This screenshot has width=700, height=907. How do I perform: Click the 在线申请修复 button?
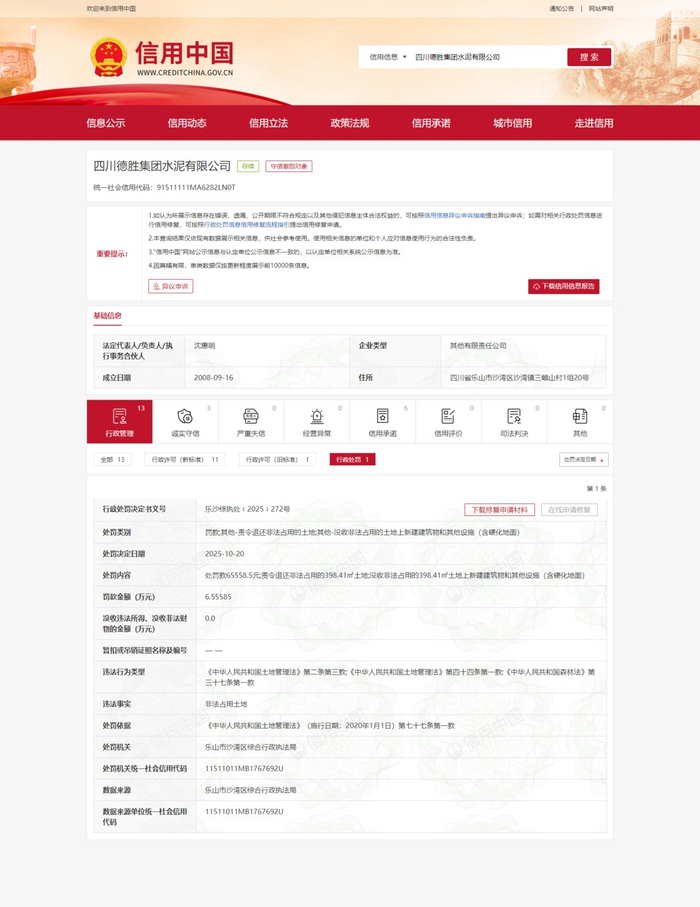569,510
